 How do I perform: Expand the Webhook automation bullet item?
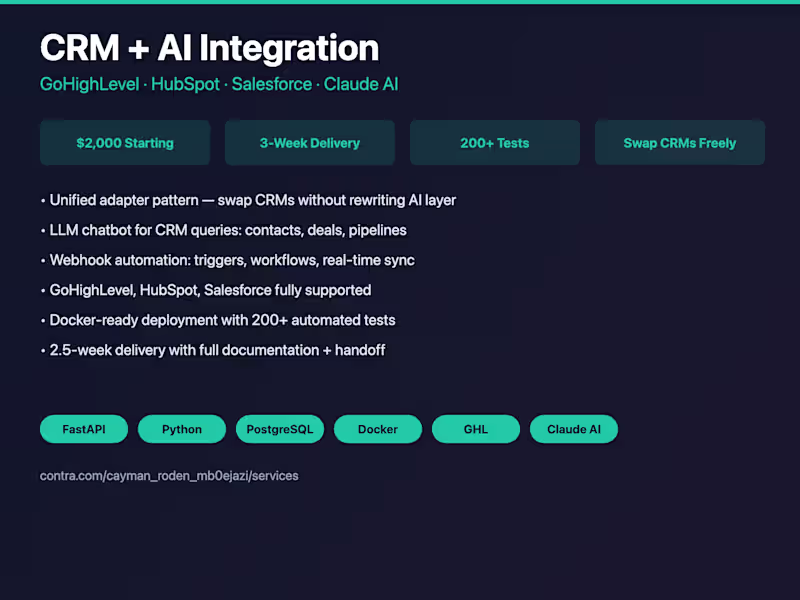point(231,260)
